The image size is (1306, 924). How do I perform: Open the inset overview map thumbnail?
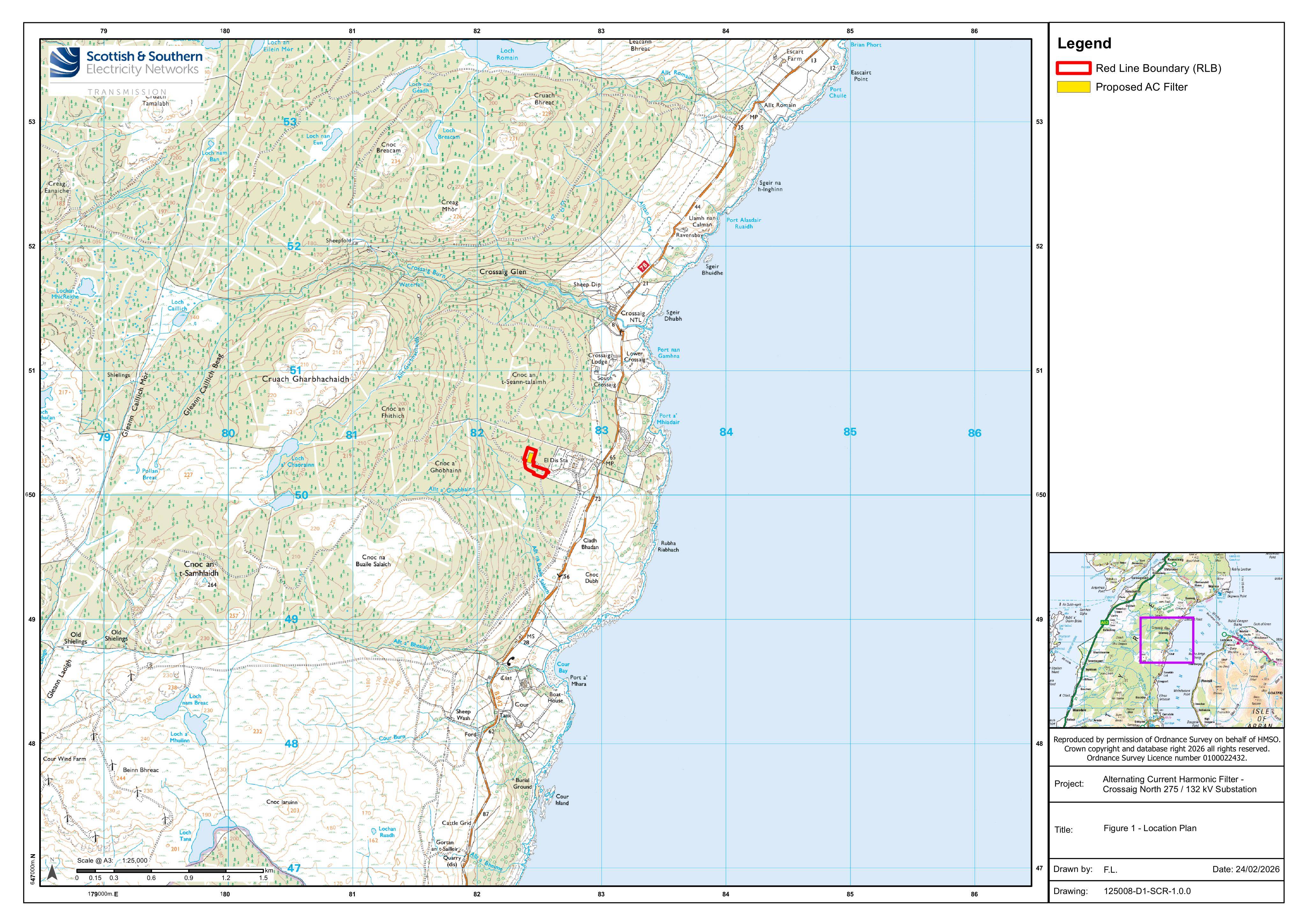tap(1166, 639)
